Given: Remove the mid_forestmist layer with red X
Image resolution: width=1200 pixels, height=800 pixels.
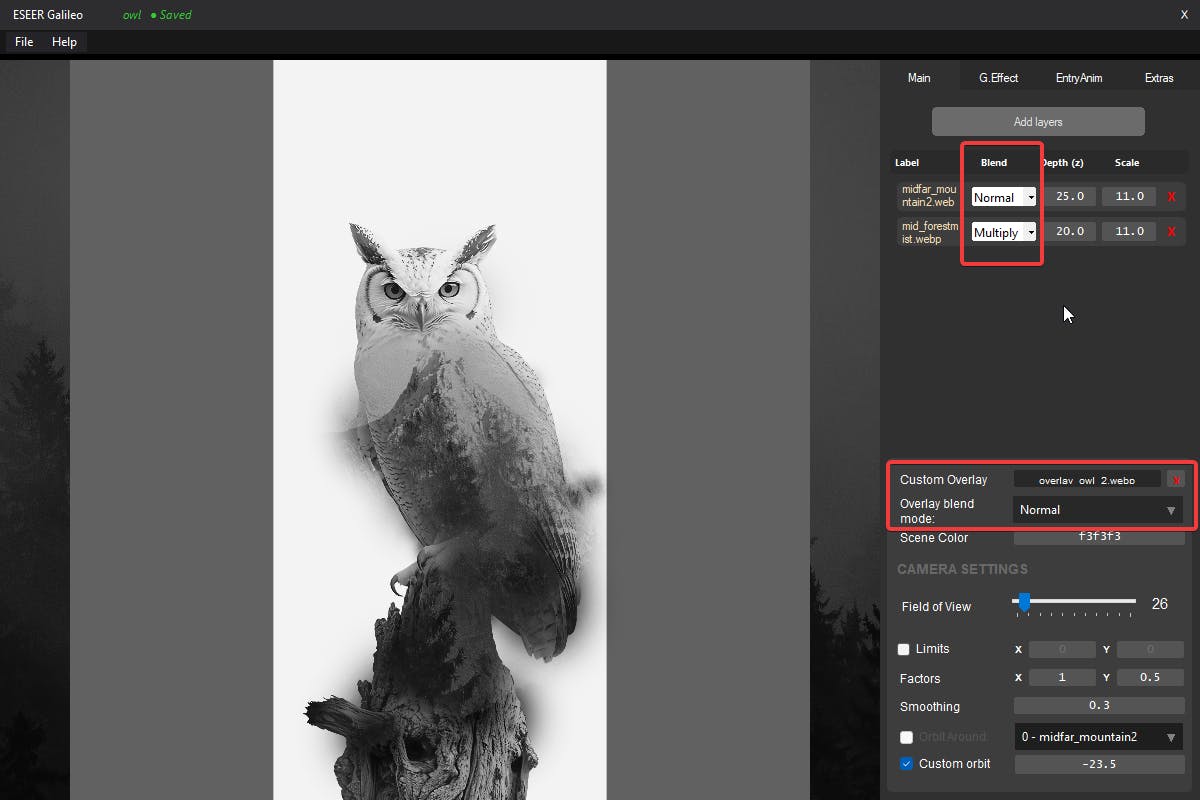Looking at the screenshot, I should [x=1172, y=232].
